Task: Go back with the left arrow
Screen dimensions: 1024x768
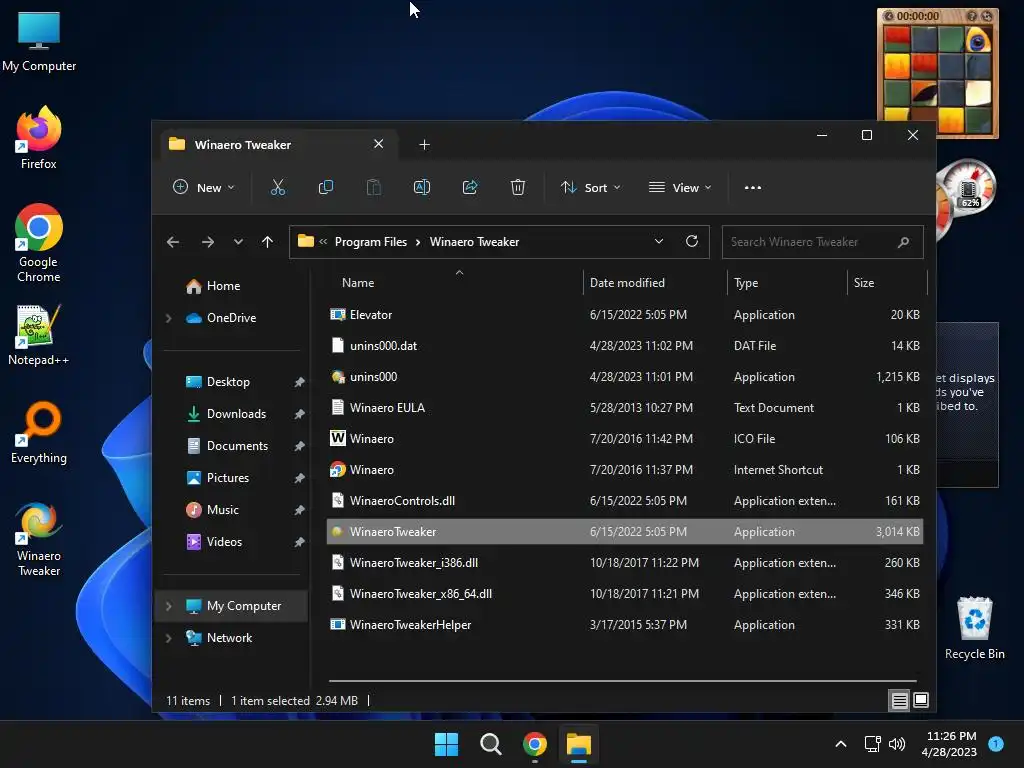Action: pos(173,242)
